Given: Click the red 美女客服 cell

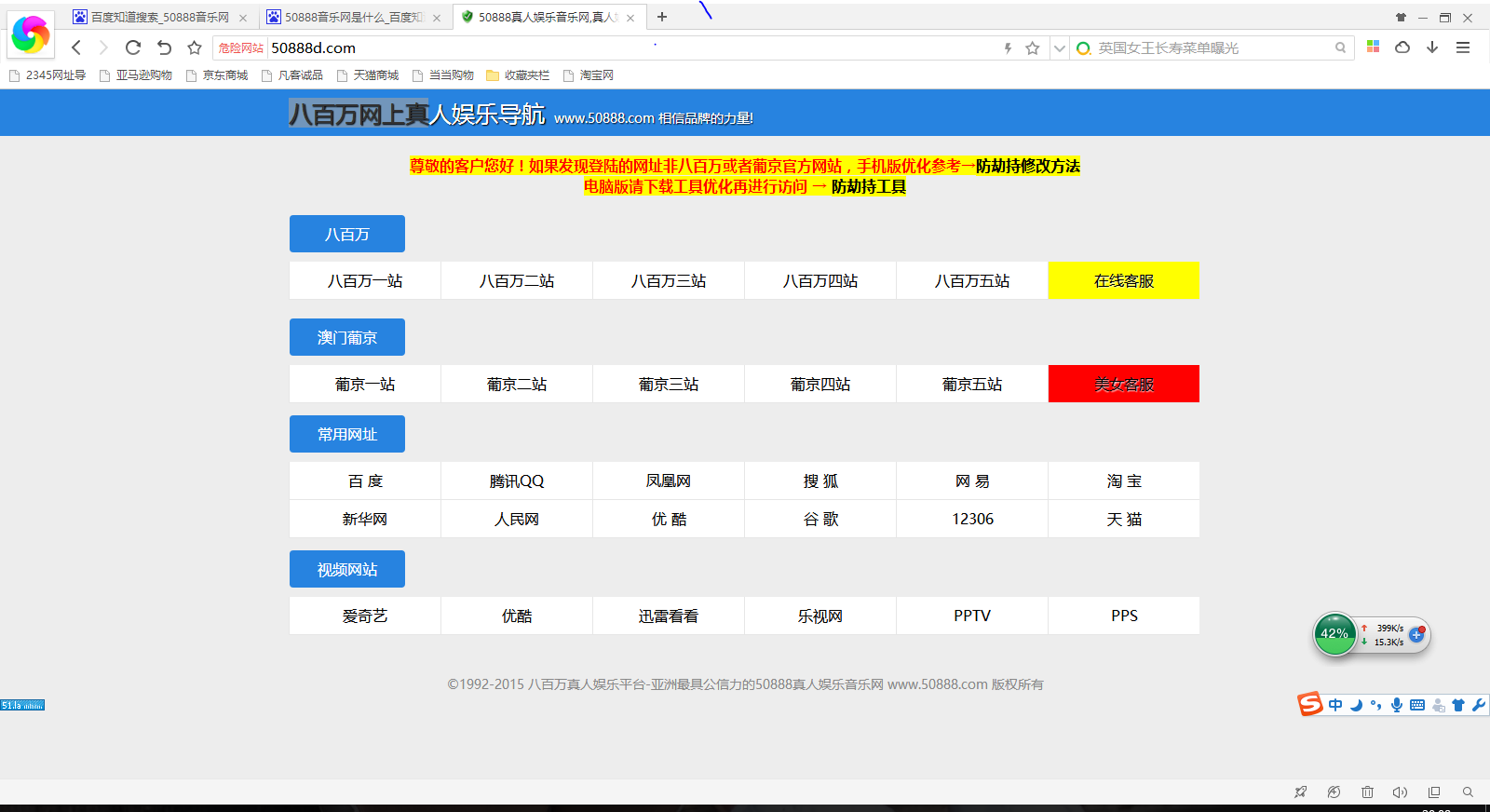Looking at the screenshot, I should point(1124,384).
